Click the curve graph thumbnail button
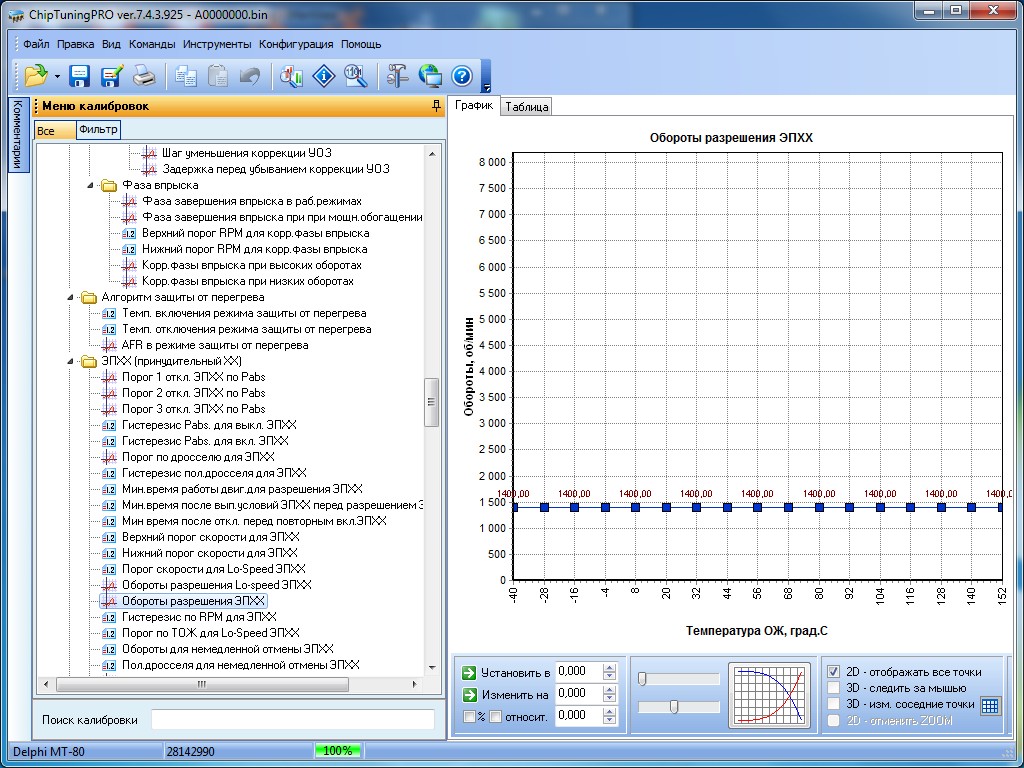Screen dimensions: 1024x768 click(x=769, y=692)
